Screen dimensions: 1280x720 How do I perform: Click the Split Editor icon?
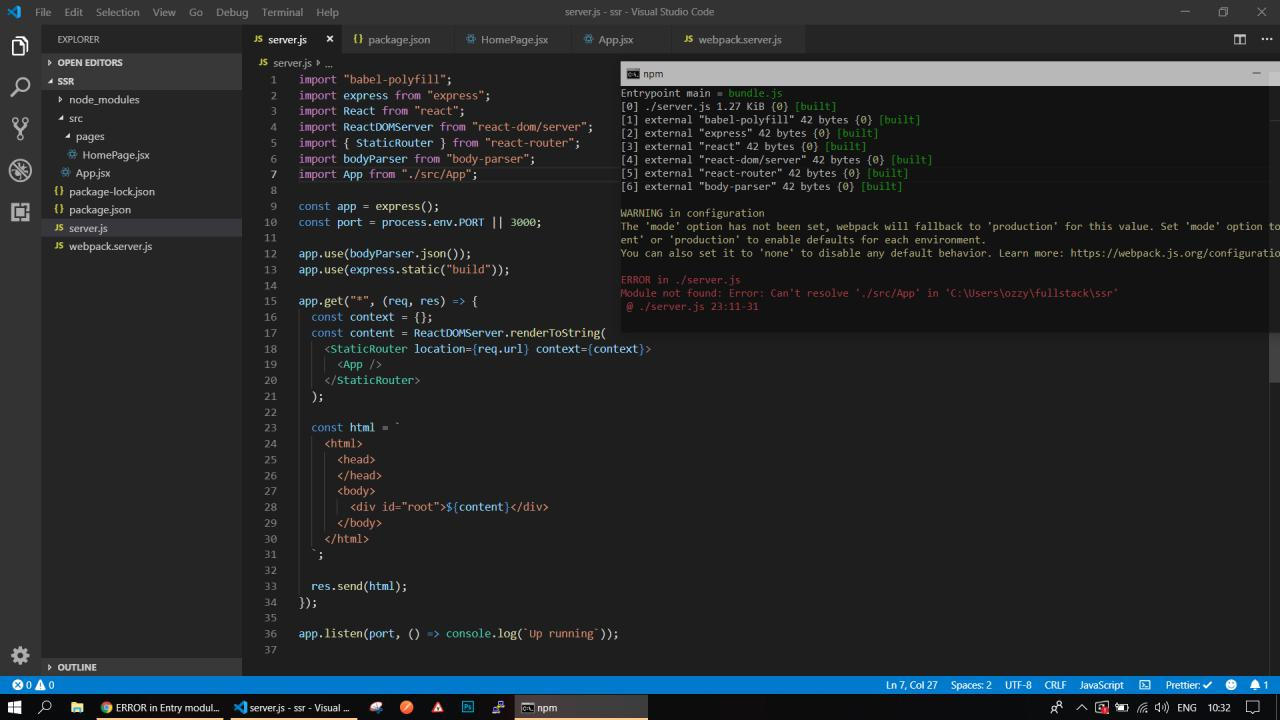1240,39
